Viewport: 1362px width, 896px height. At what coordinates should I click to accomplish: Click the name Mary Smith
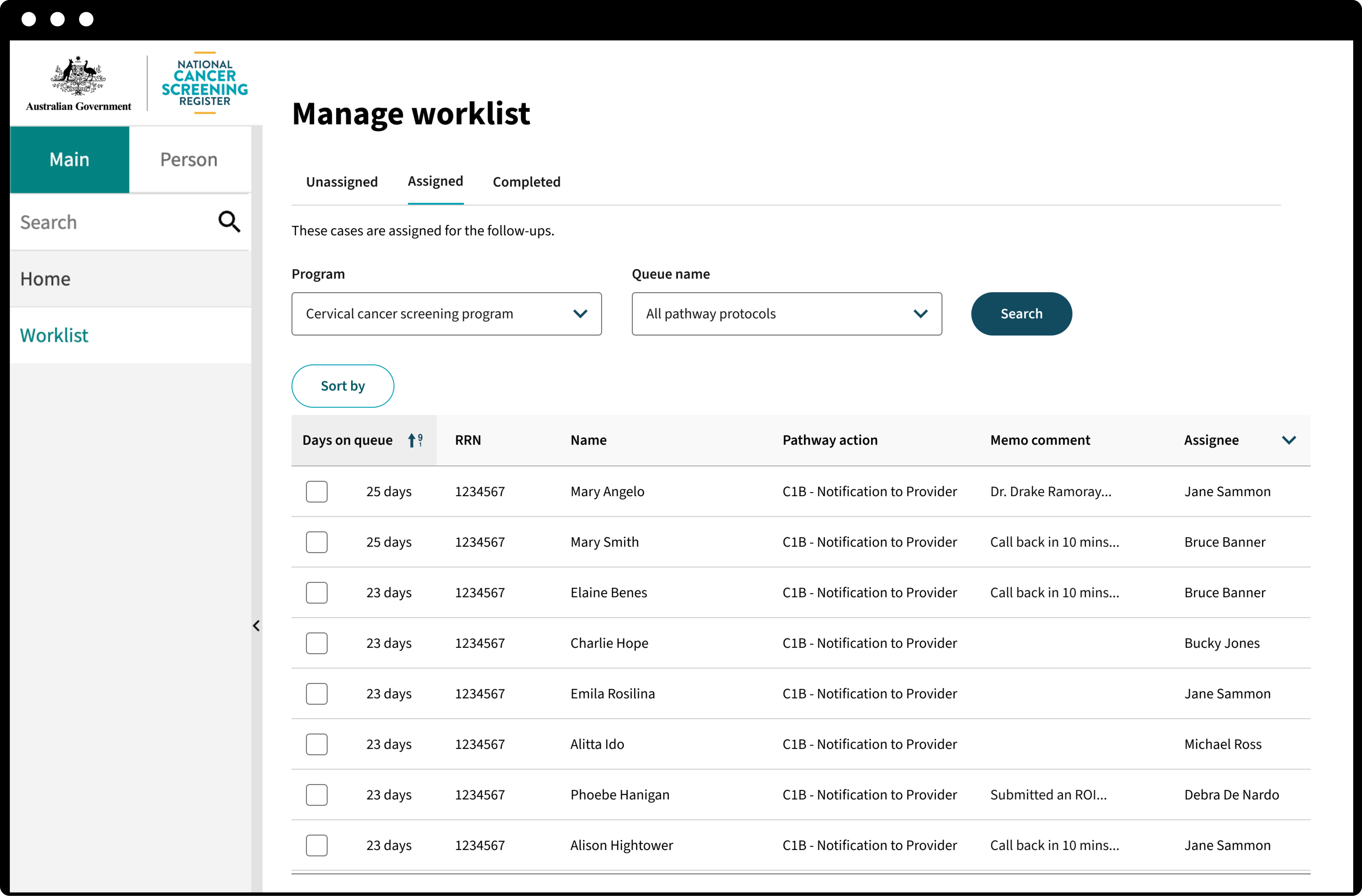click(x=604, y=542)
